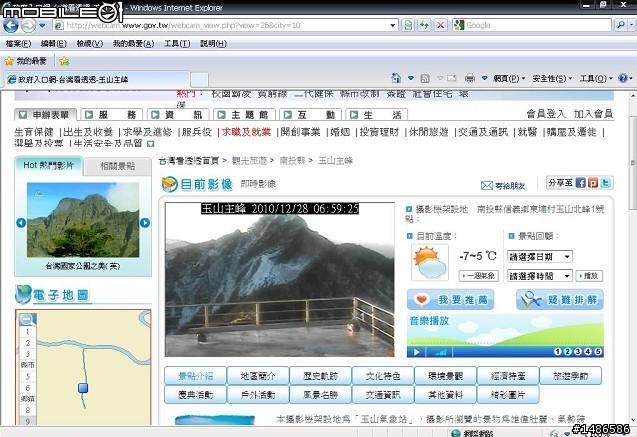This screenshot has width=637, height=437.
Task: Click the 玉山主峰 webcam live image
Action: tap(280, 279)
